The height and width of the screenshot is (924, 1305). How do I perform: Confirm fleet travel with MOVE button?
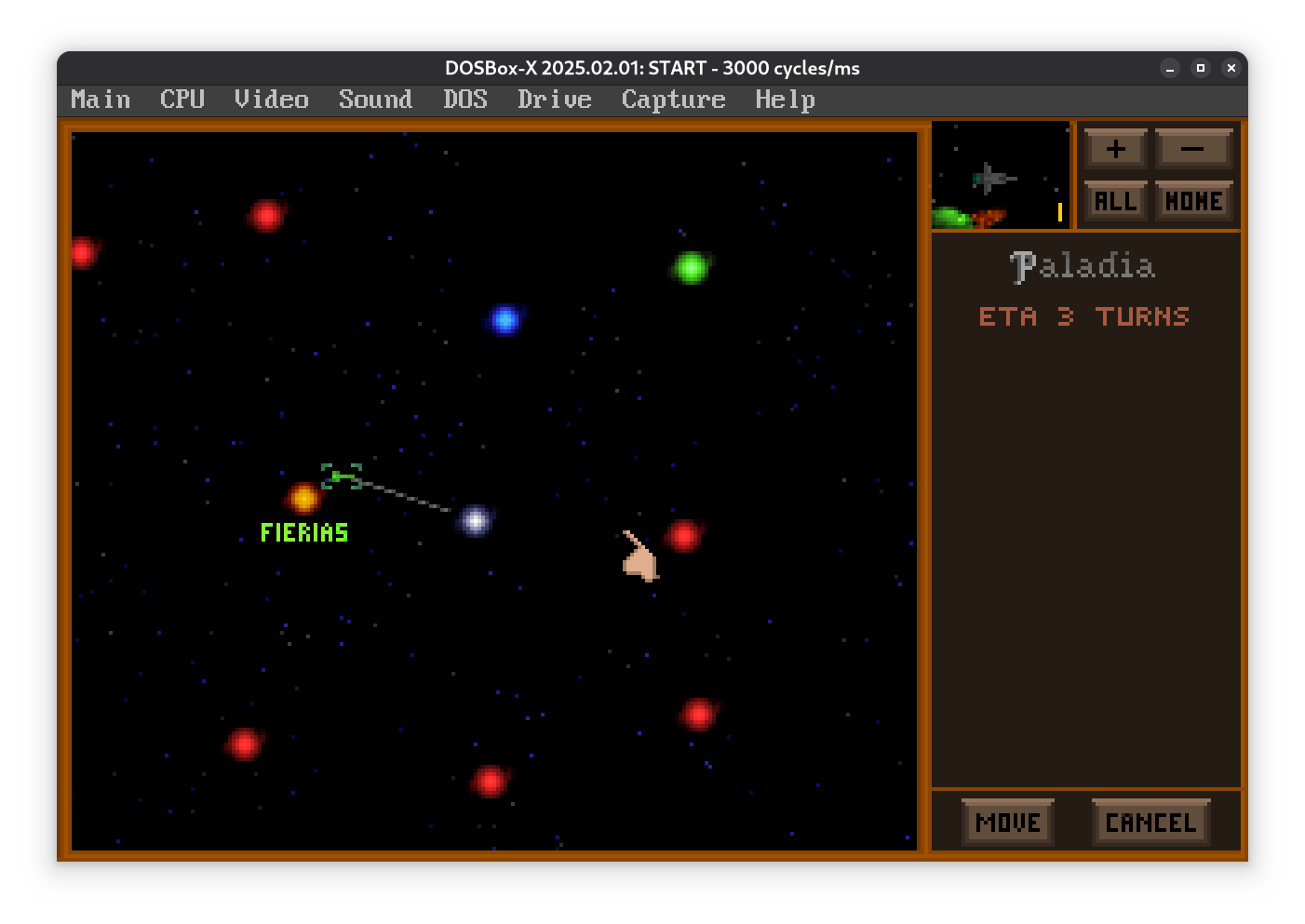click(x=1008, y=823)
